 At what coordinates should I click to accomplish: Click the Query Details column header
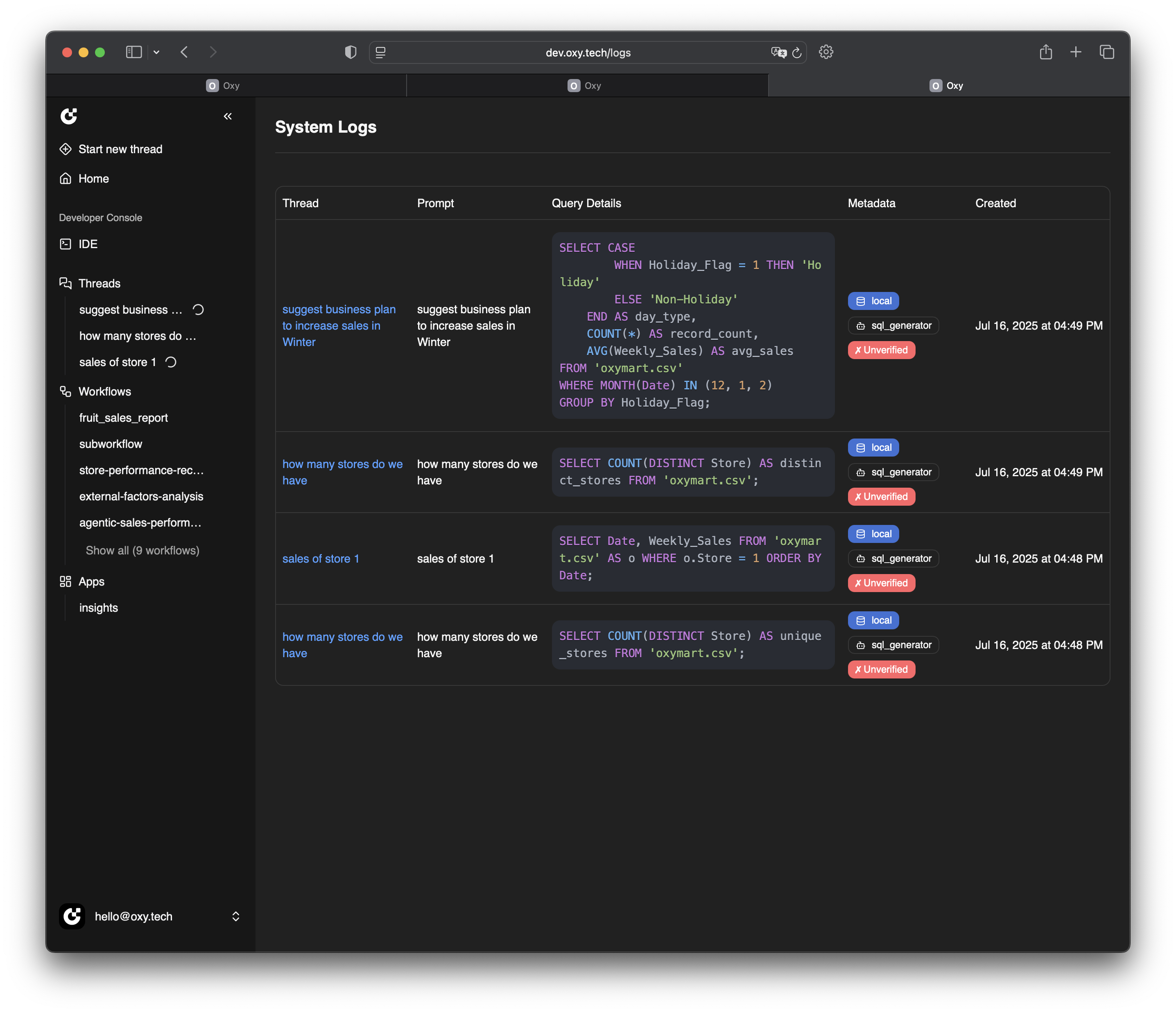[586, 203]
